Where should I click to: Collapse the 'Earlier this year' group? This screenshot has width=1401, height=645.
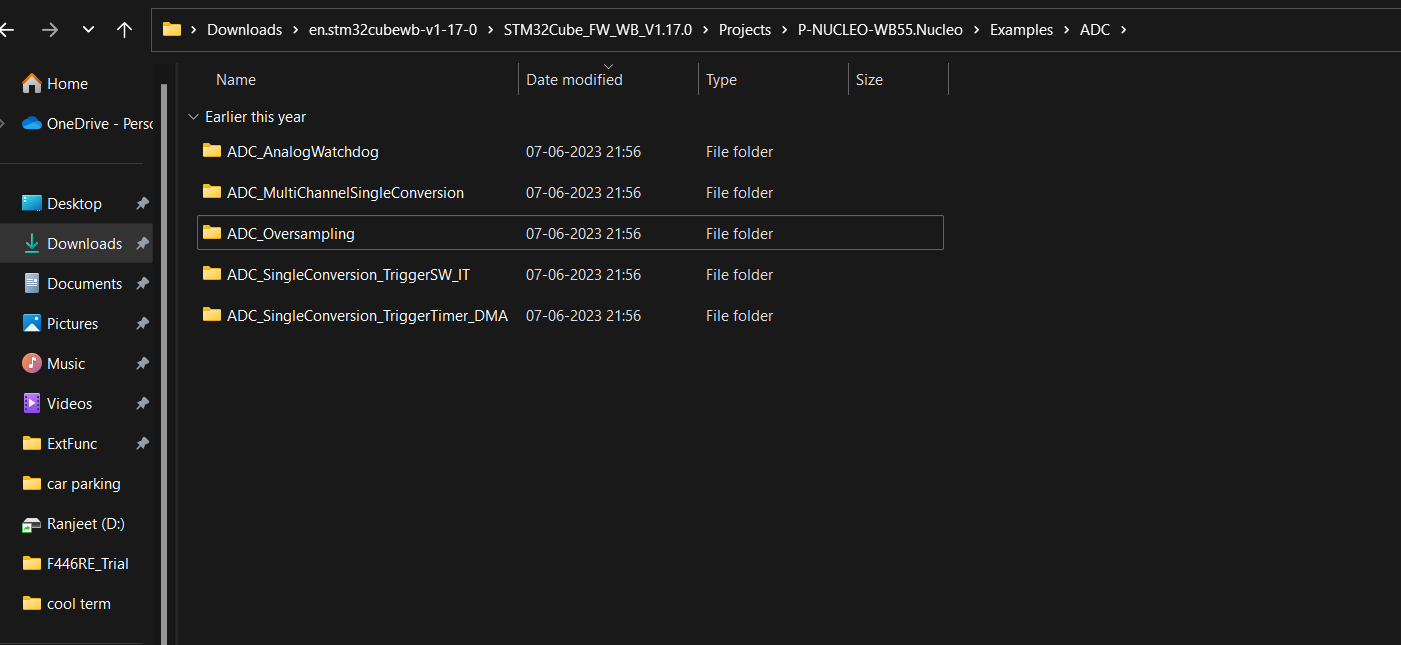point(193,117)
